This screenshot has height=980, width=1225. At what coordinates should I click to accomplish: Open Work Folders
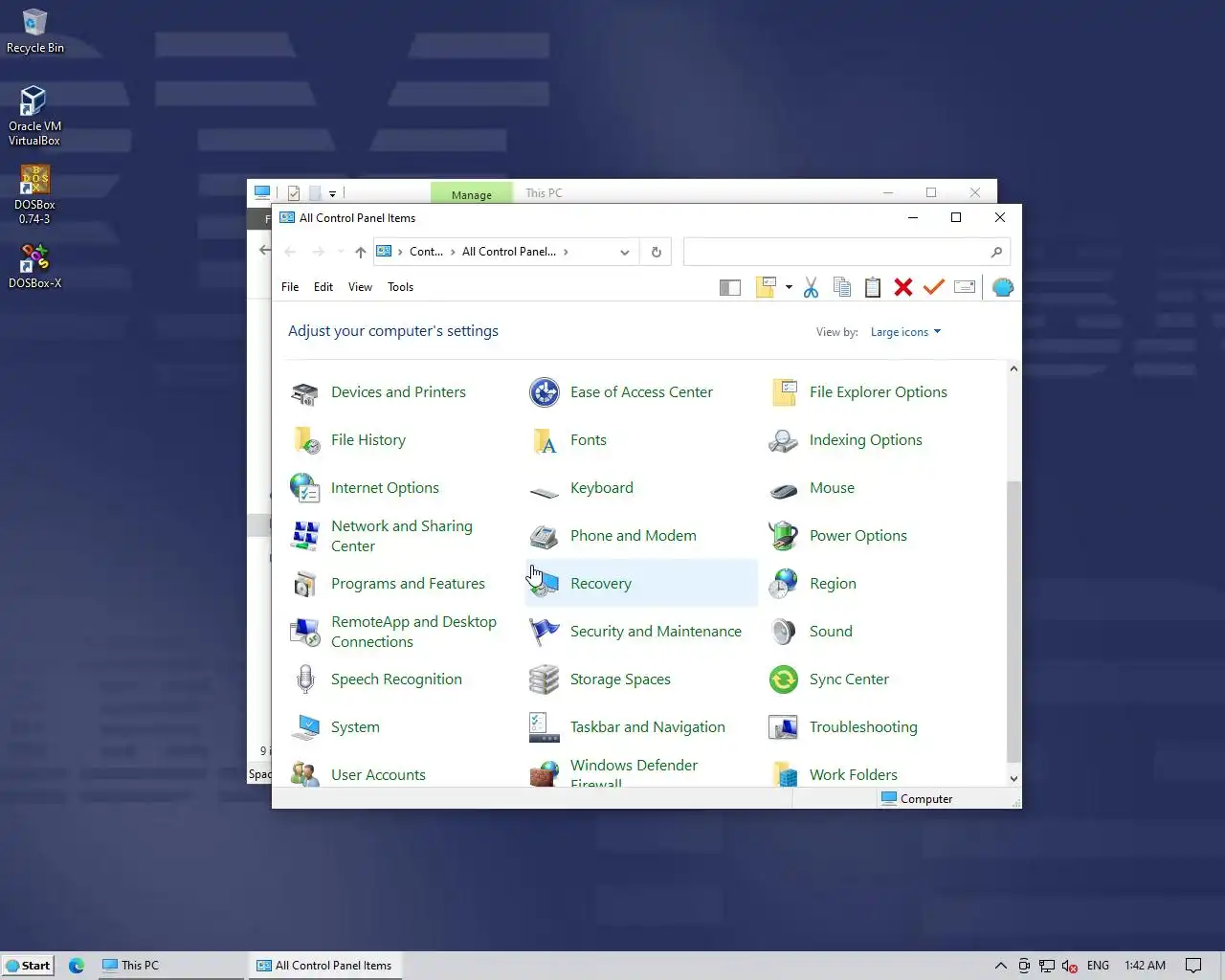834,774
